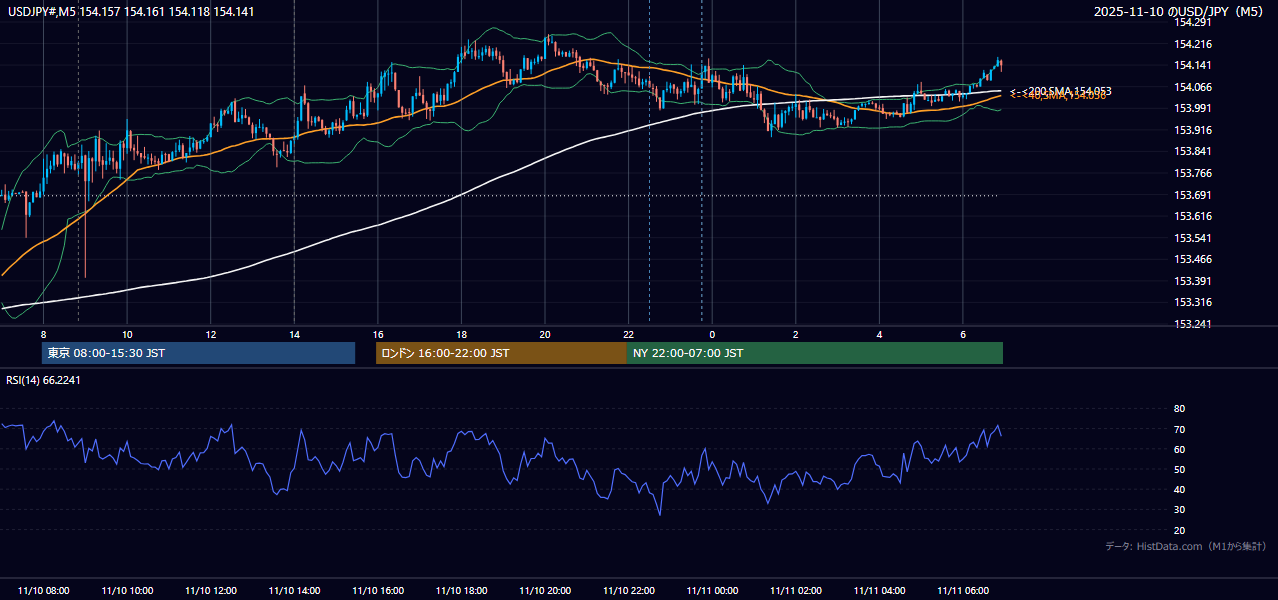Click the RSI scale level 40
The height and width of the screenshot is (600, 1278).
click(x=1179, y=490)
